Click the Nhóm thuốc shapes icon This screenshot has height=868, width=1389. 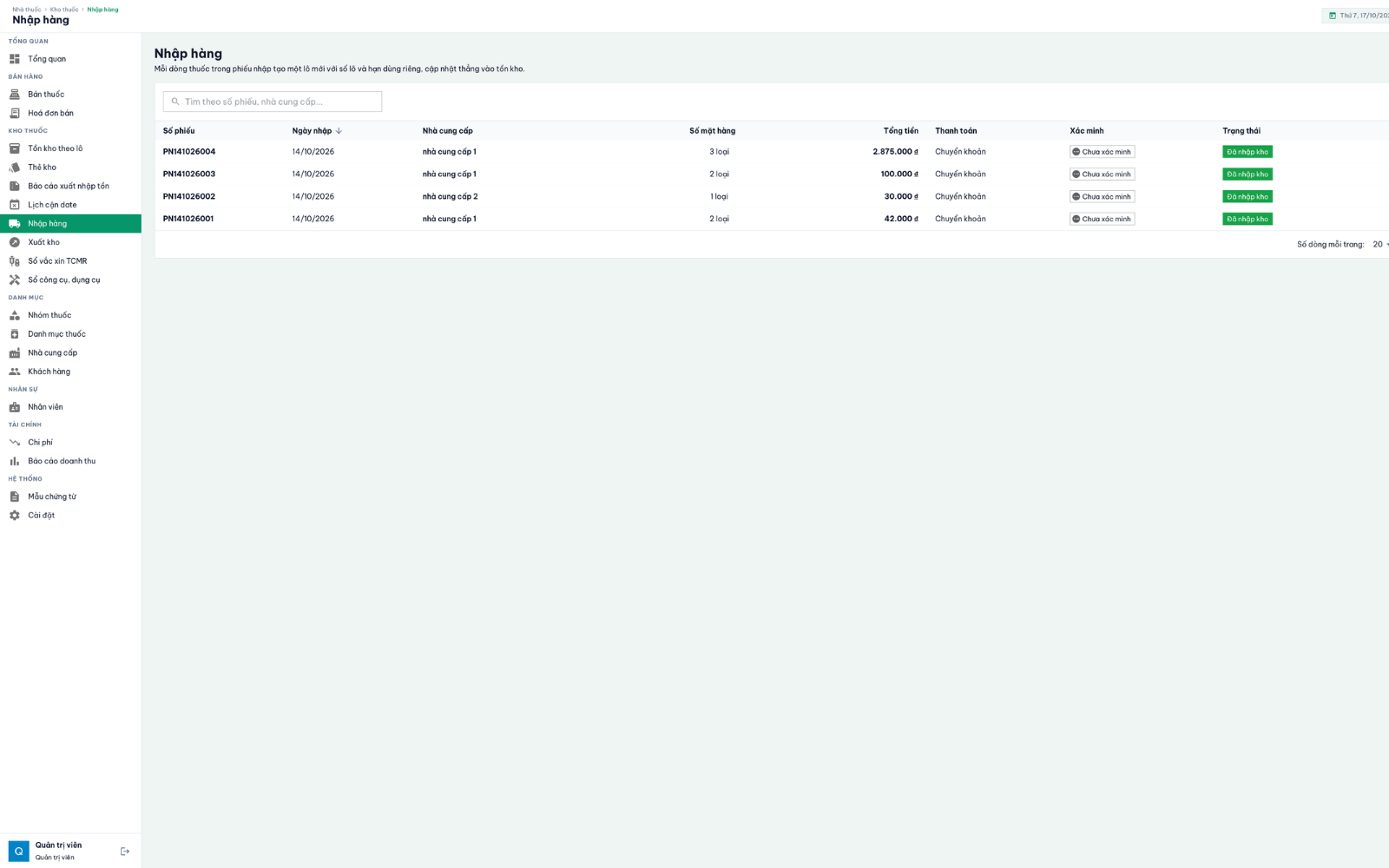point(15,315)
